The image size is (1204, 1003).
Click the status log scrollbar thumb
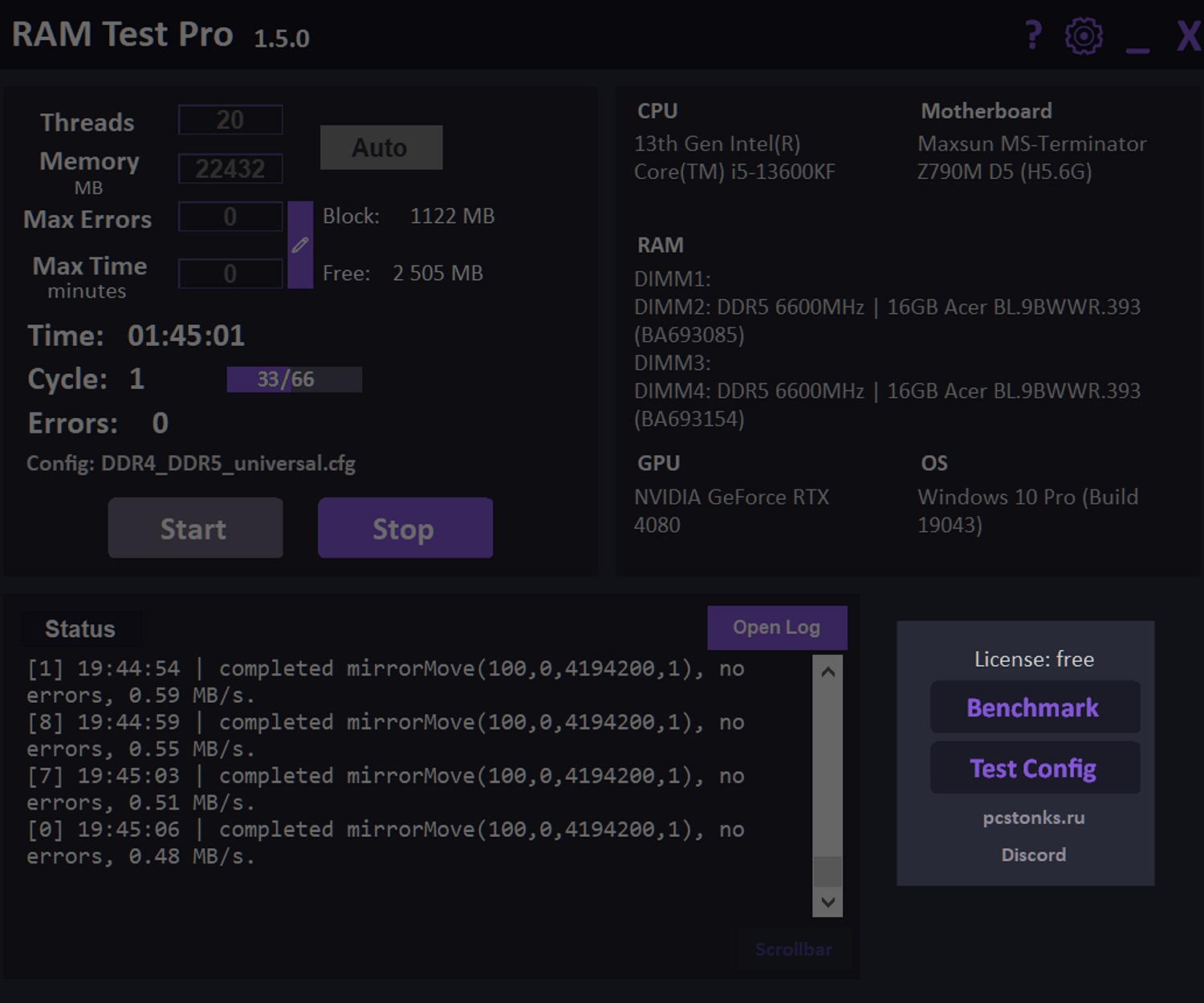pyautogui.click(x=828, y=871)
